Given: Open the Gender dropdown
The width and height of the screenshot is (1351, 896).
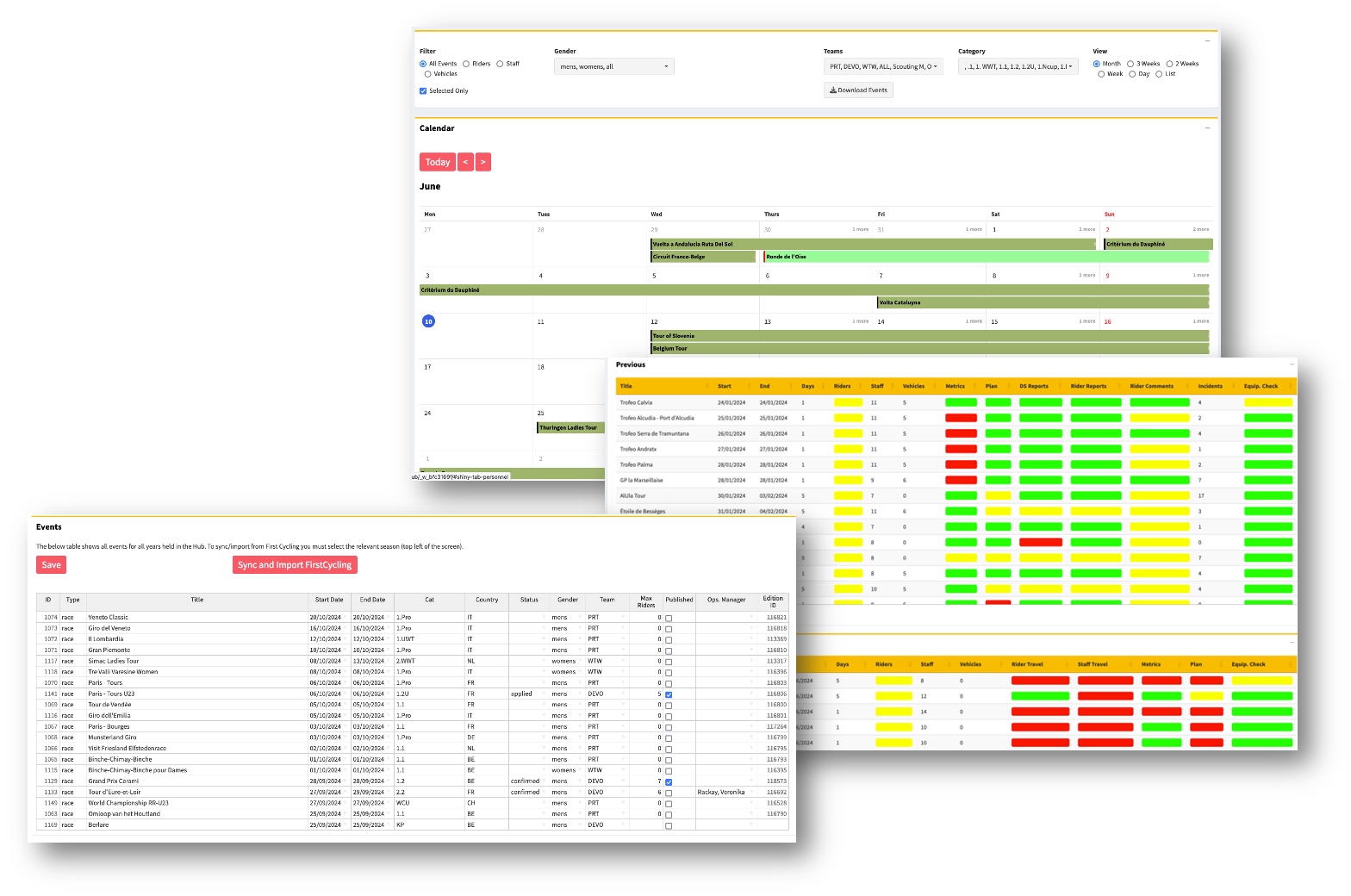Looking at the screenshot, I should pyautogui.click(x=613, y=66).
